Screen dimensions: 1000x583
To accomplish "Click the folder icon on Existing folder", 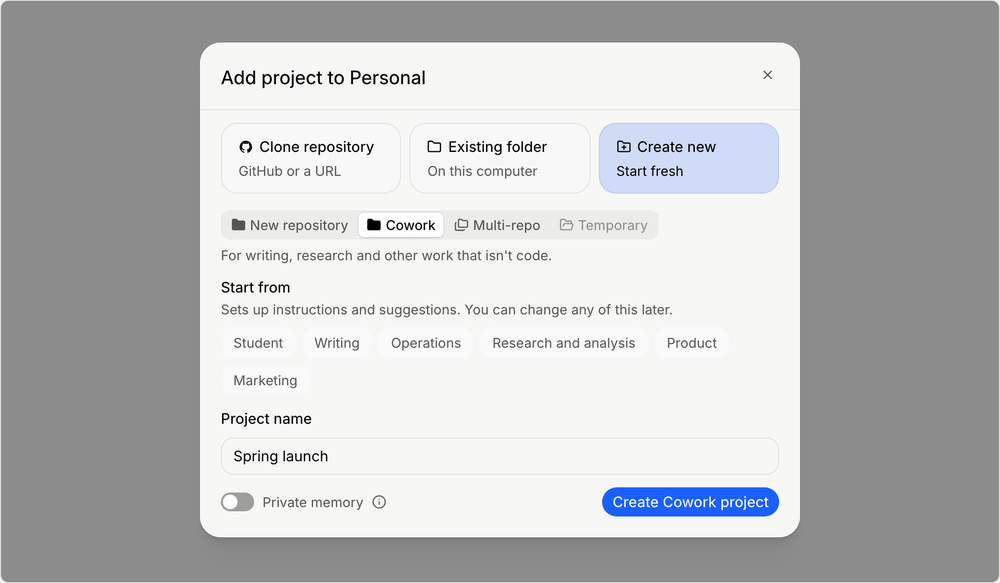I will [434, 147].
